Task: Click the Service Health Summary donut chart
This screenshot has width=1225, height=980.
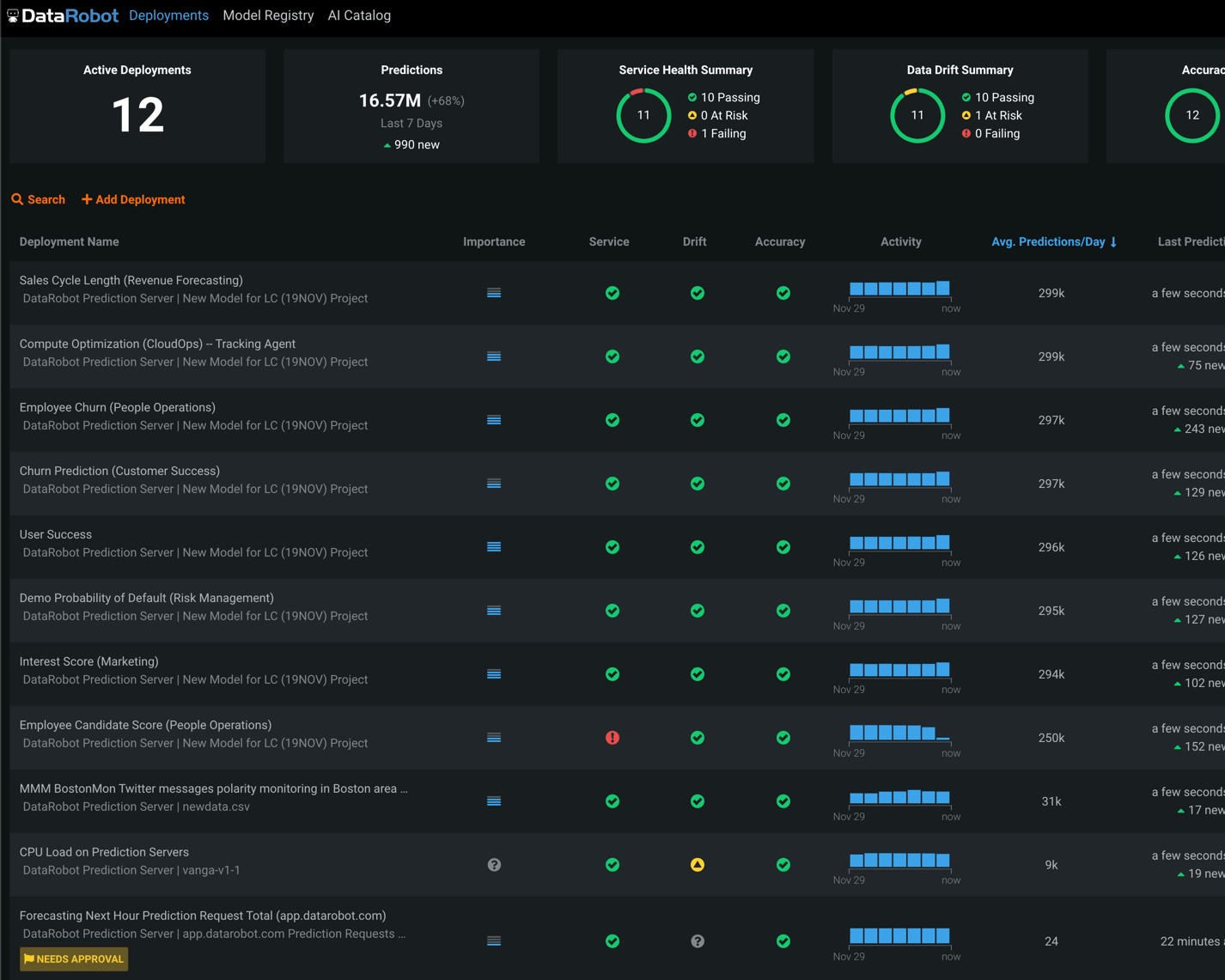Action: coord(643,115)
